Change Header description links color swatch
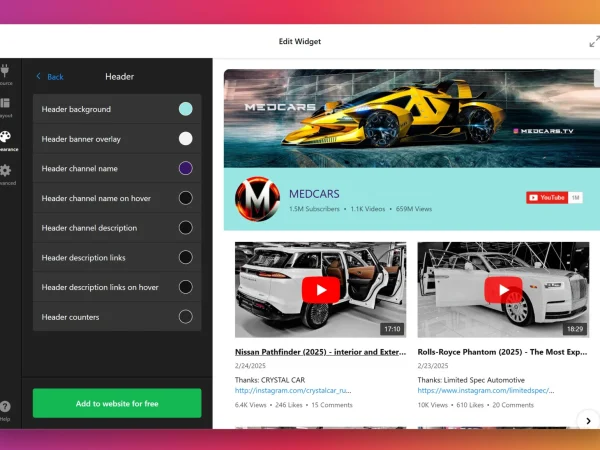The height and width of the screenshot is (450, 600). [x=186, y=257]
